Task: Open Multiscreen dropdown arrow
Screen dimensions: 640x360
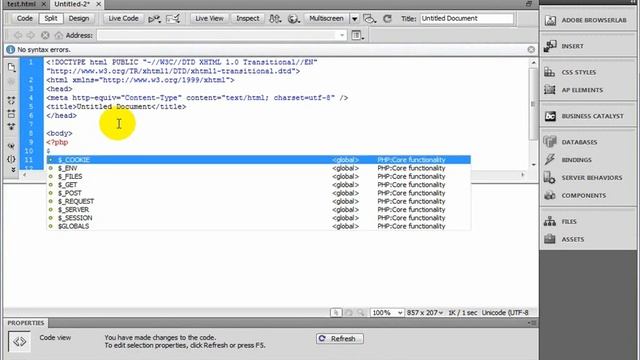Action: [x=354, y=19]
